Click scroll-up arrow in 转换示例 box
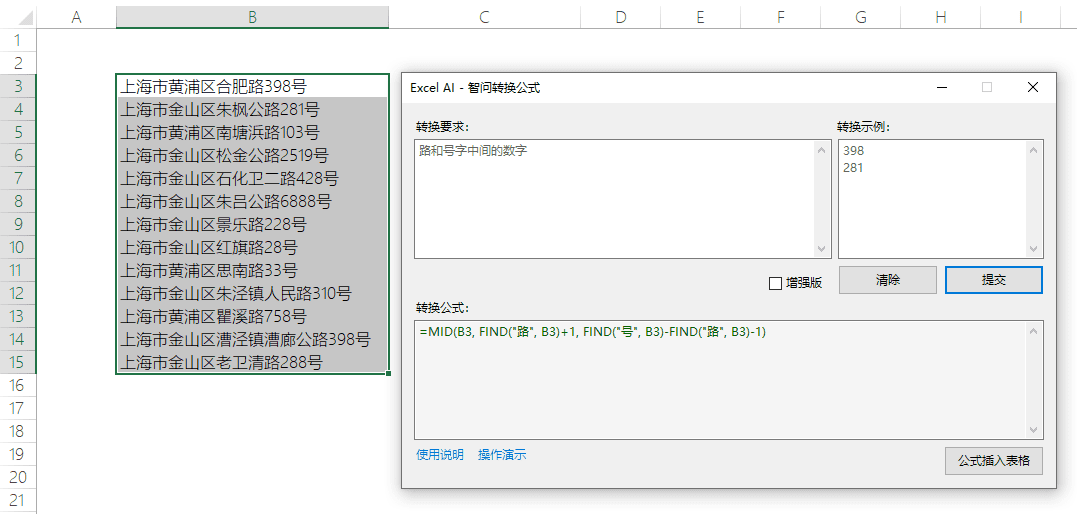1077x514 pixels. click(x=1034, y=150)
